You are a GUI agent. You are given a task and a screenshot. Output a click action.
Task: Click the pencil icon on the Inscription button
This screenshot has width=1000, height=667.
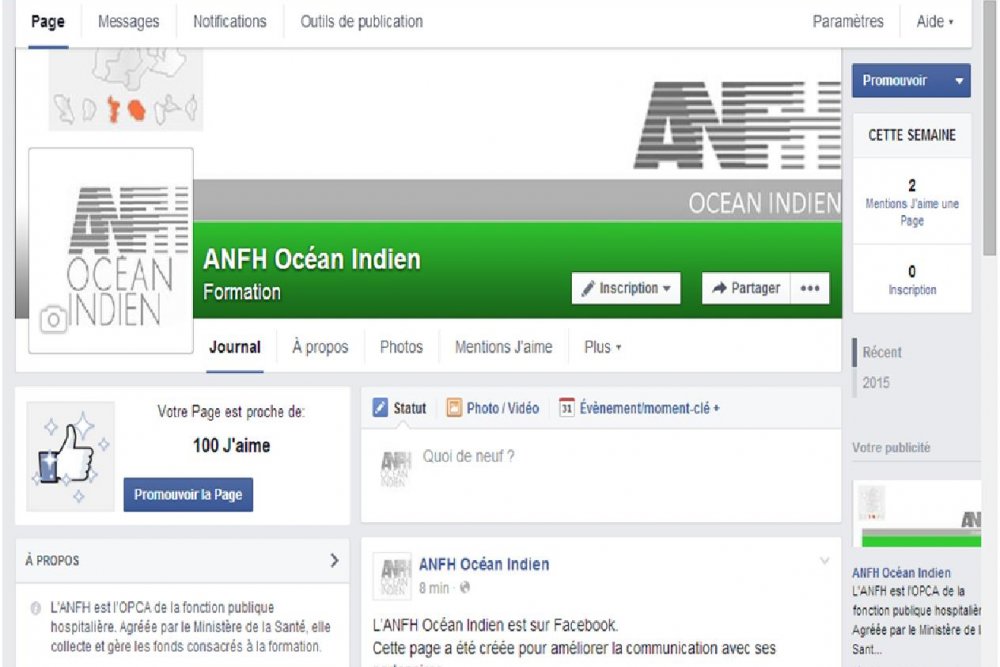pos(588,288)
